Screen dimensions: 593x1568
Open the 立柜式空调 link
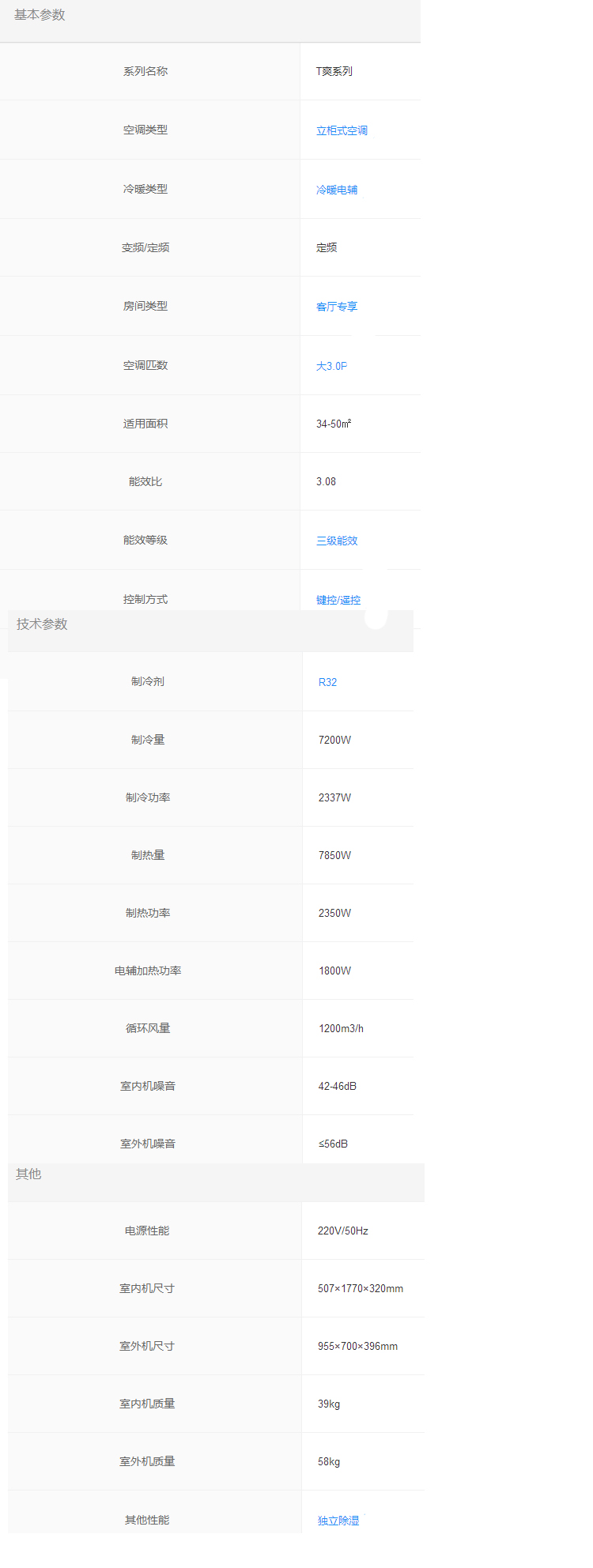coord(342,130)
